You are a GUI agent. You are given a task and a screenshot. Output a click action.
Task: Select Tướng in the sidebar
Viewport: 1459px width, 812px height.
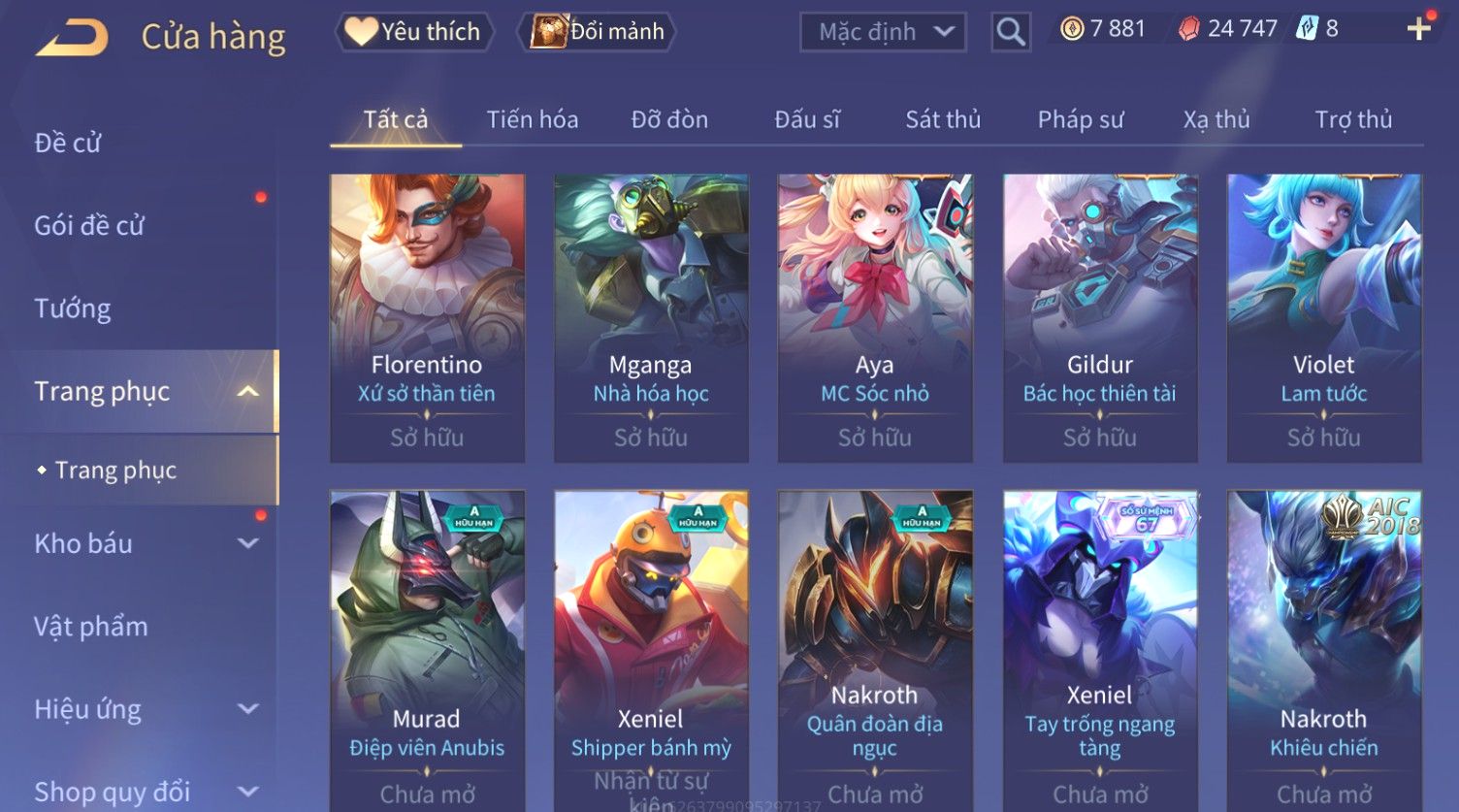(73, 309)
